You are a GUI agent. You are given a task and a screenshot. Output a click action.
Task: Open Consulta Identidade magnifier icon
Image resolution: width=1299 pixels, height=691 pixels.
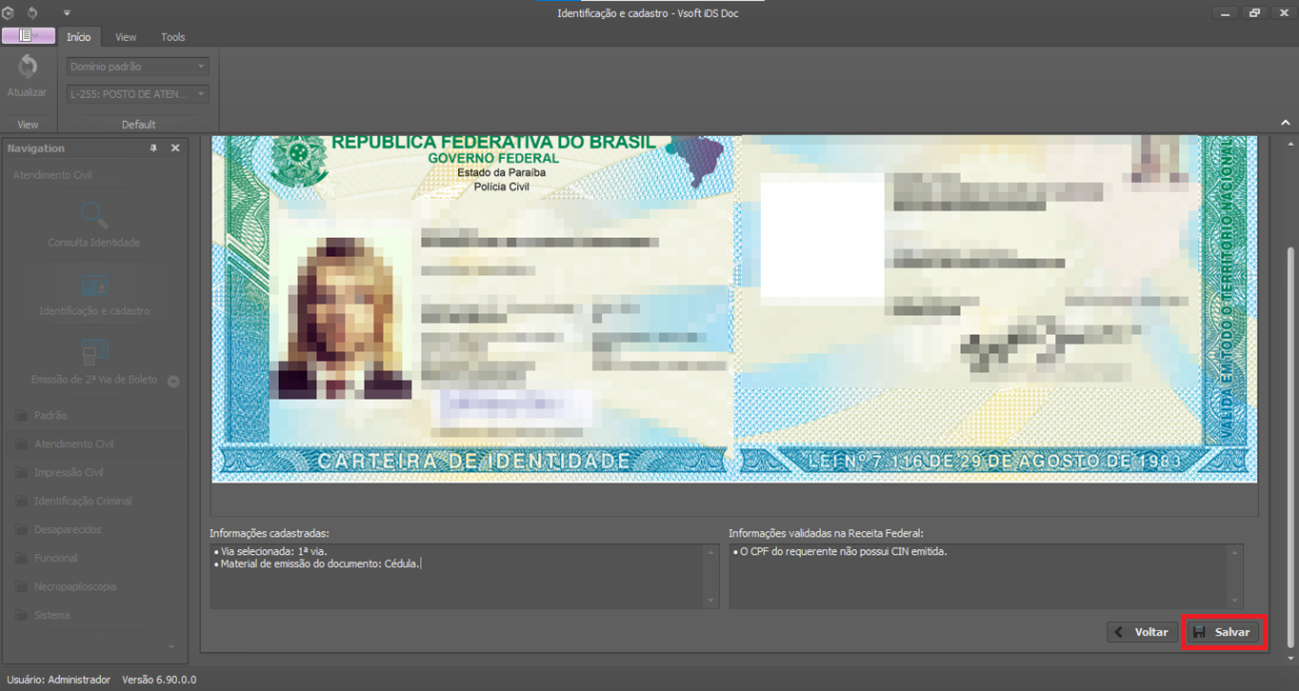click(94, 215)
